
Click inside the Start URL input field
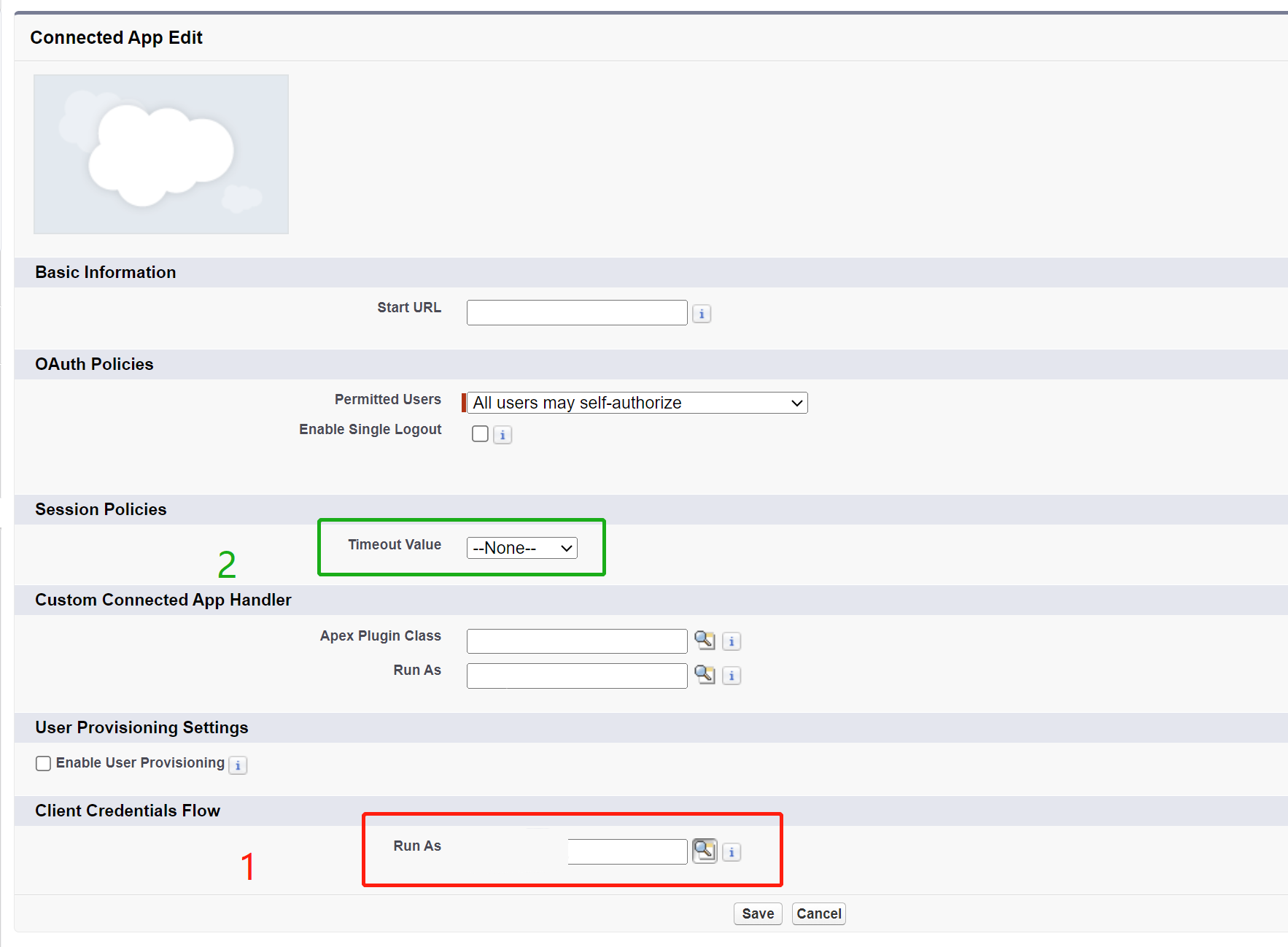pos(575,312)
